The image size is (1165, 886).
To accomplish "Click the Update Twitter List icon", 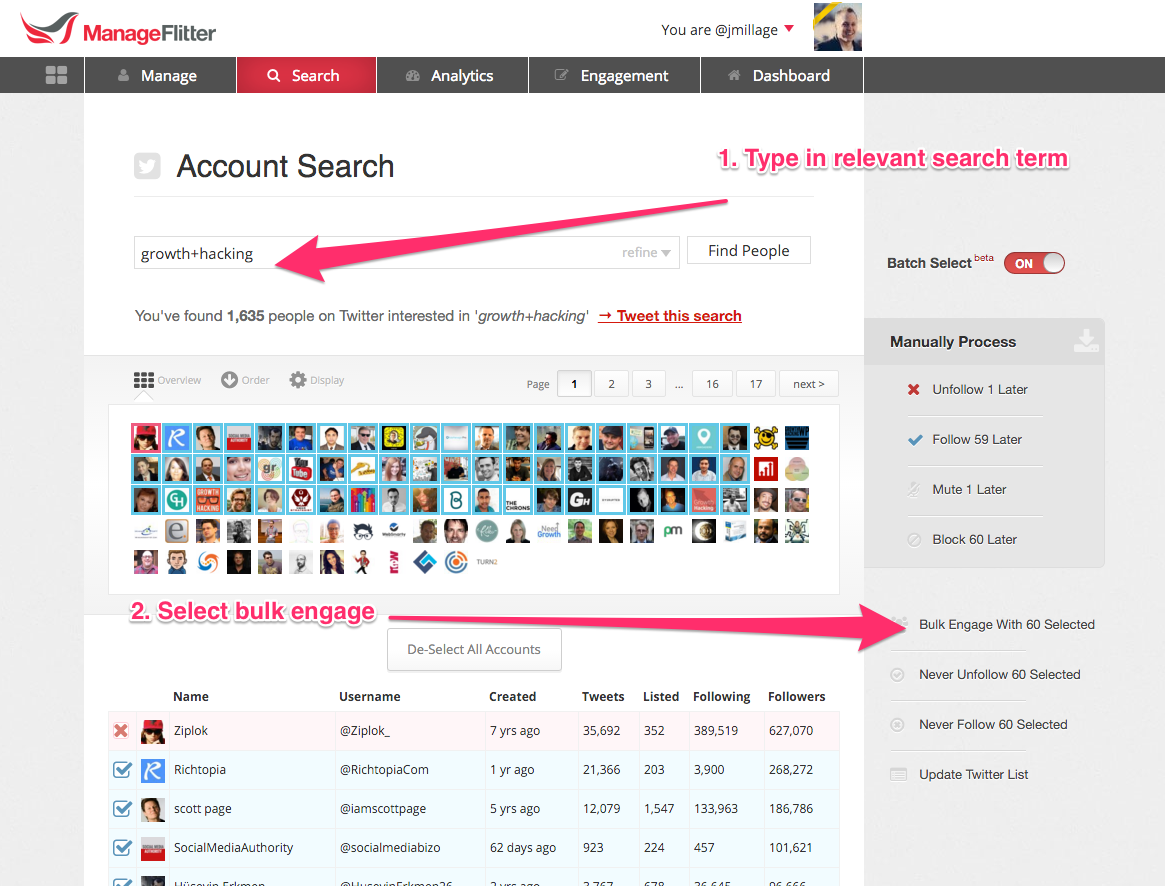I will click(898, 775).
